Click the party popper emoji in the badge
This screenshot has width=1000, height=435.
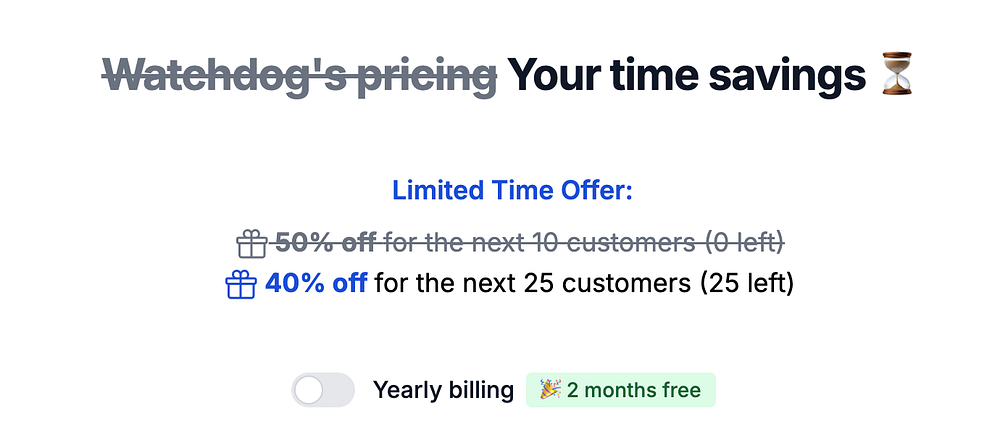(x=549, y=389)
